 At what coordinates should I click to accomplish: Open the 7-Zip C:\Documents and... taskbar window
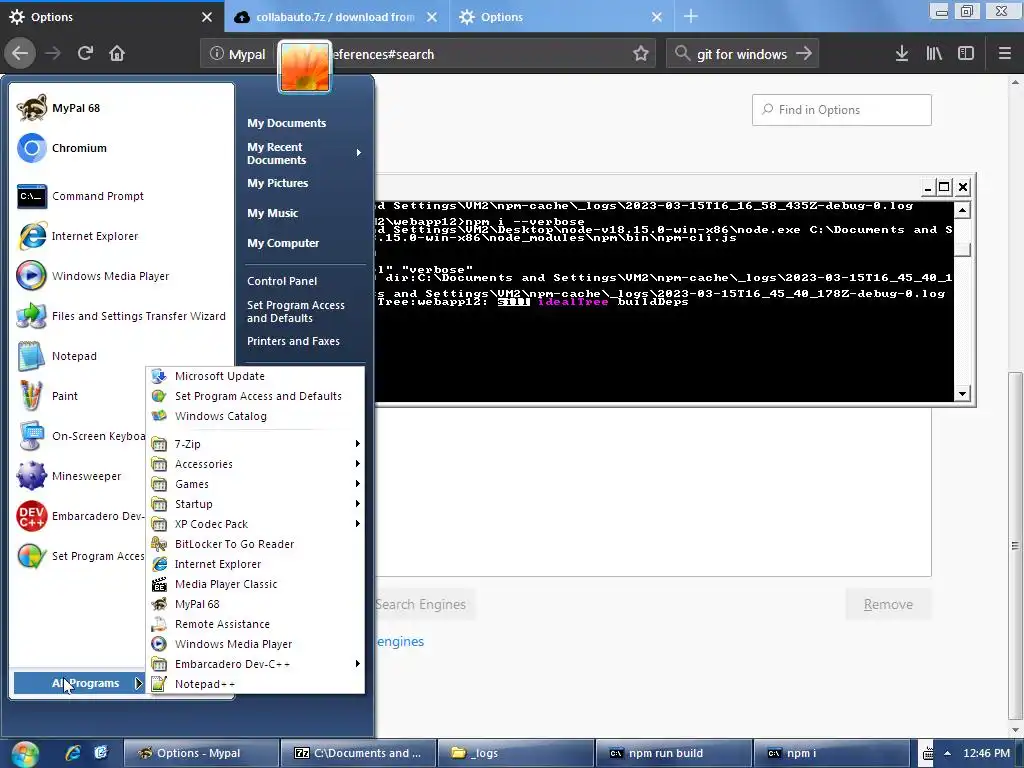click(359, 753)
